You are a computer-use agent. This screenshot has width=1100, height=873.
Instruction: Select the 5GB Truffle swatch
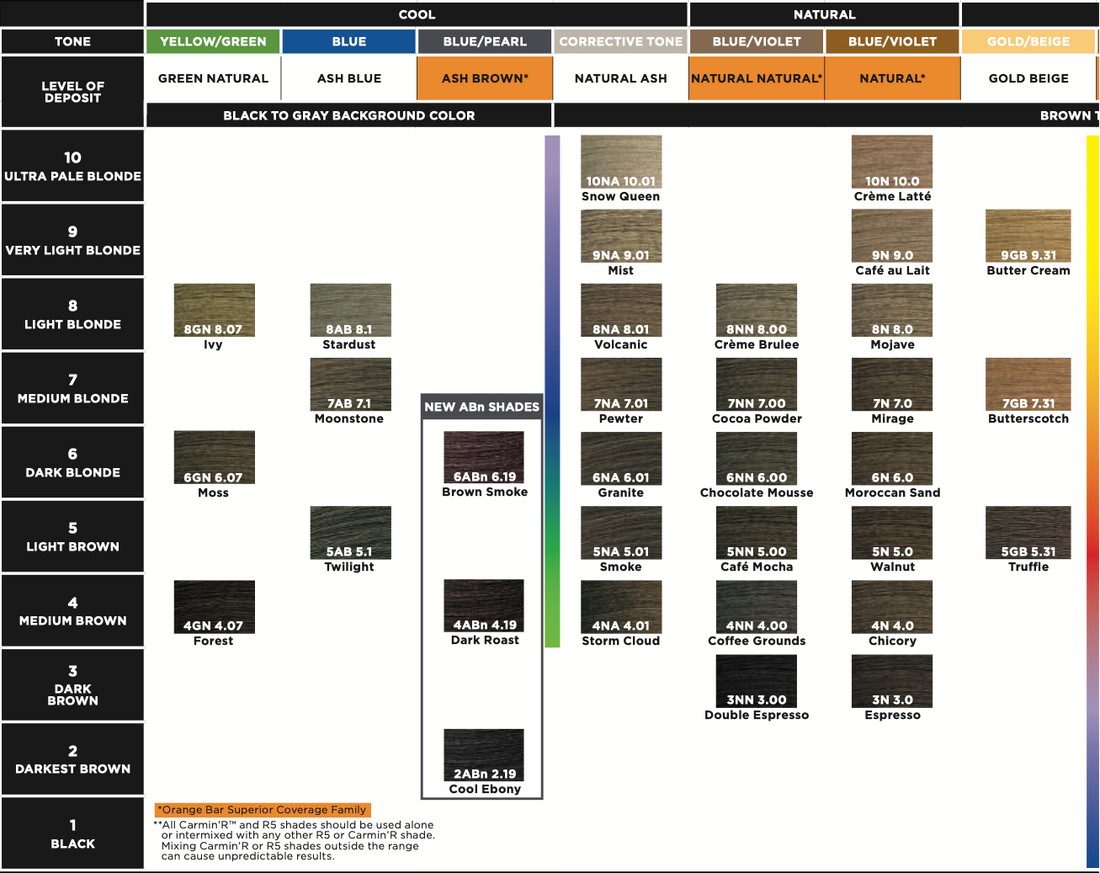pos(1028,532)
